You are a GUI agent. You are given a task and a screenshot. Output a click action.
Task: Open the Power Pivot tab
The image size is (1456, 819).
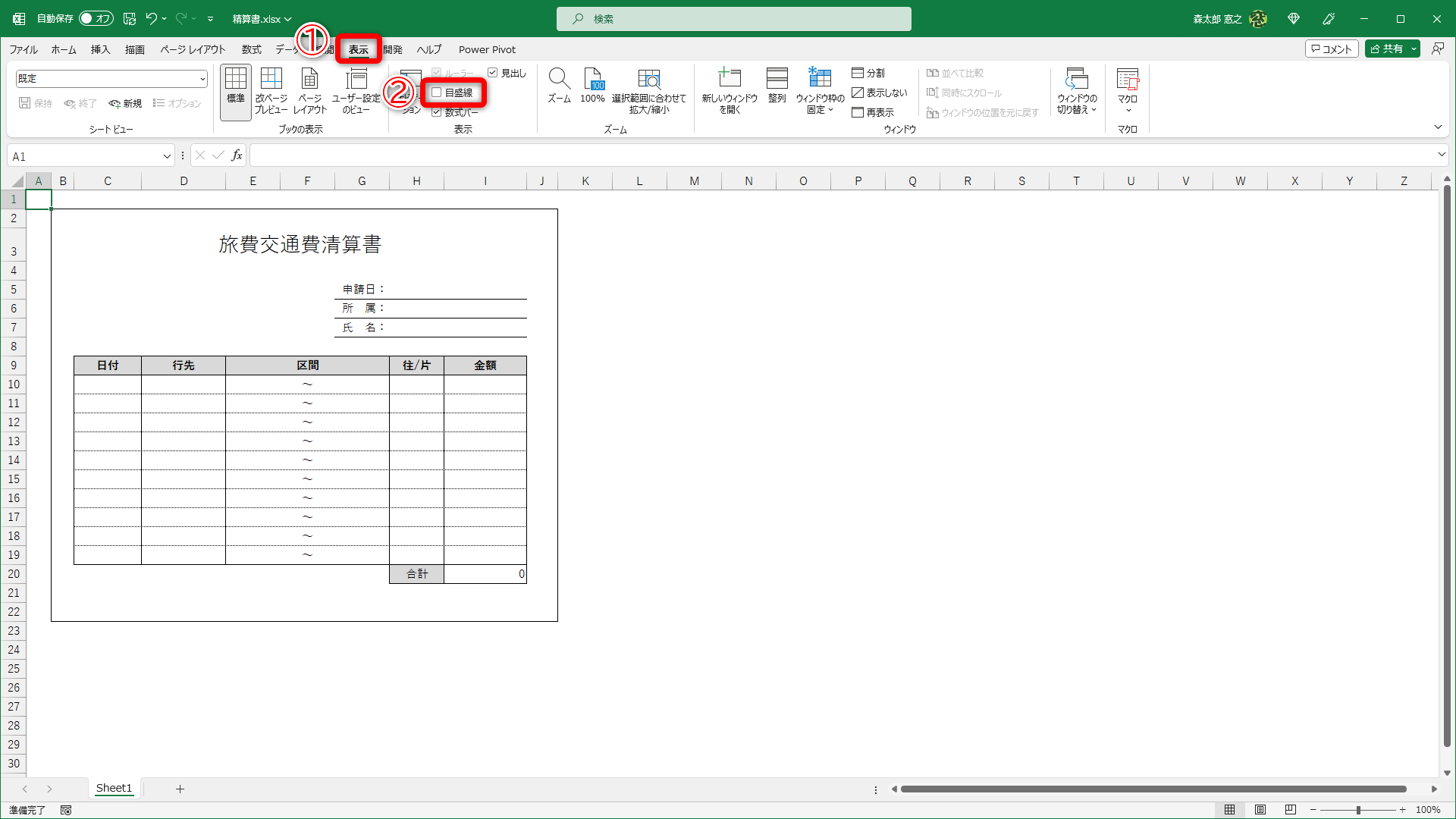click(x=487, y=49)
